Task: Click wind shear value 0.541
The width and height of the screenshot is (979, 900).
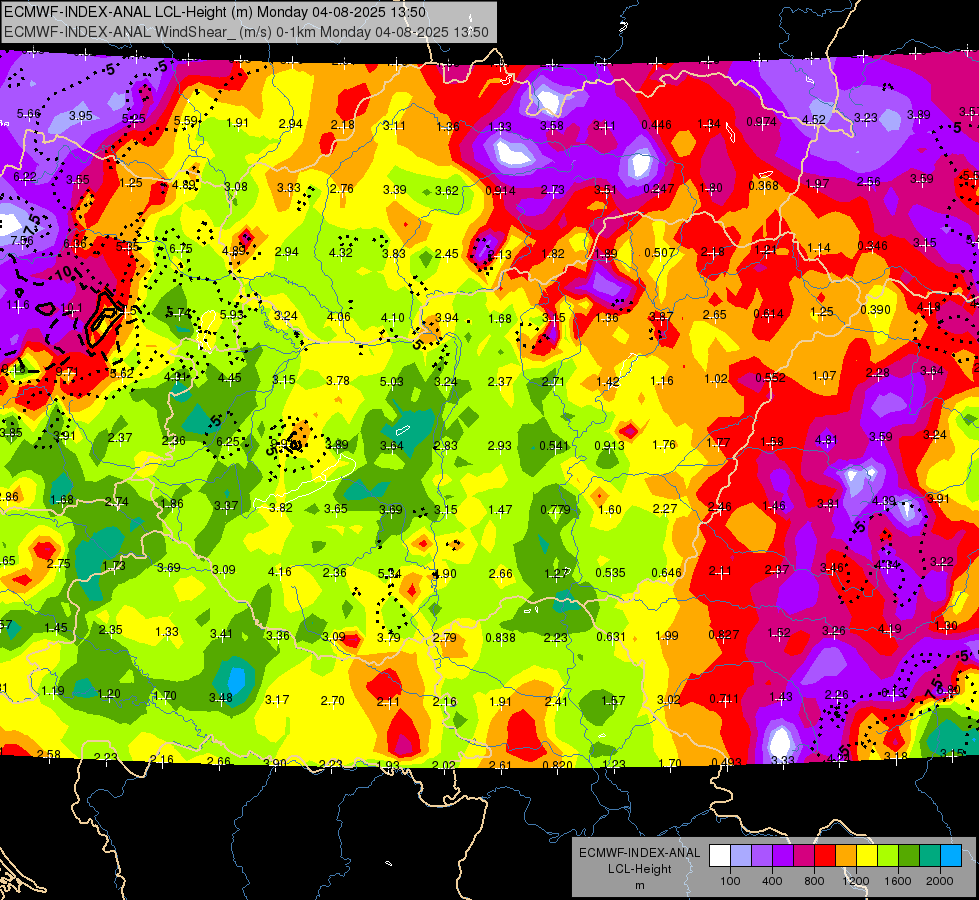Action: [x=554, y=446]
